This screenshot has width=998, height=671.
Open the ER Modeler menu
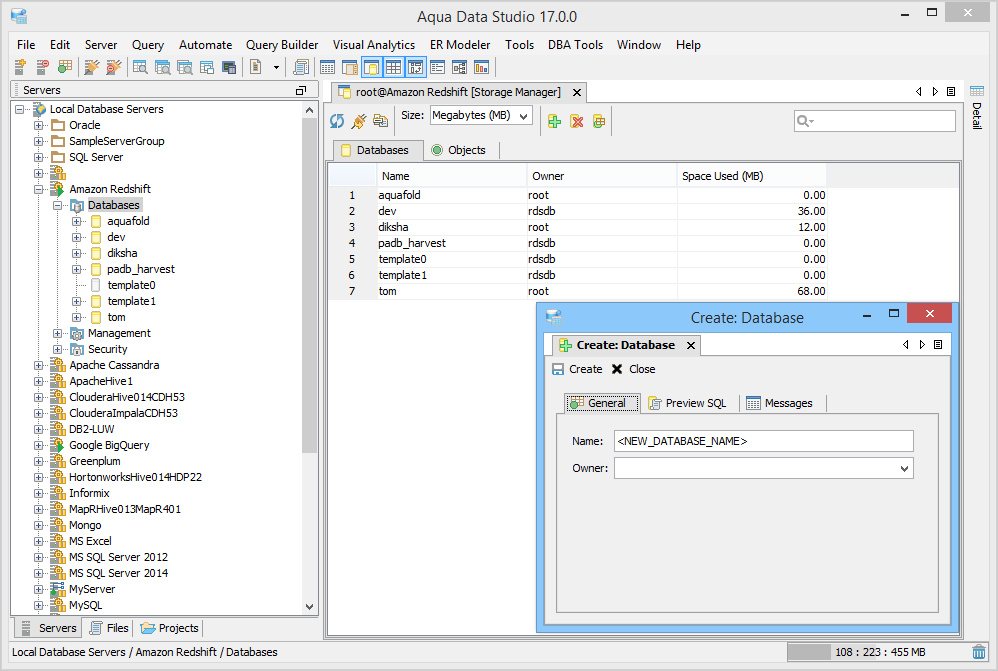coord(460,45)
